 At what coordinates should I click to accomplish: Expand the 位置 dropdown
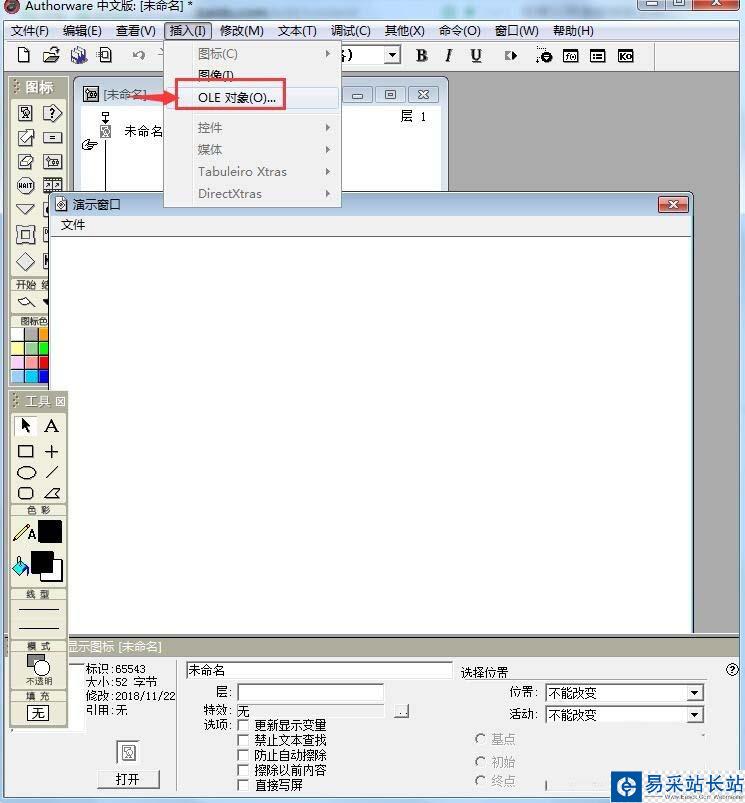pos(694,693)
